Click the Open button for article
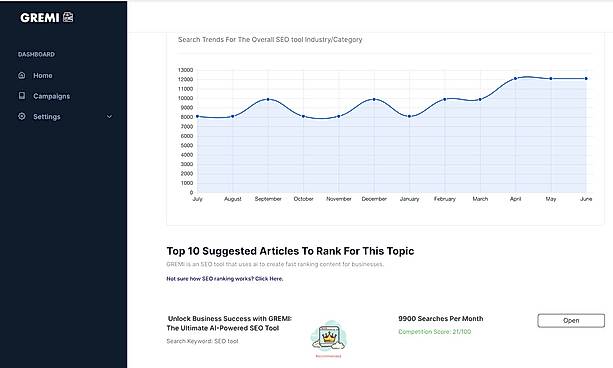613x368 pixels. click(571, 320)
